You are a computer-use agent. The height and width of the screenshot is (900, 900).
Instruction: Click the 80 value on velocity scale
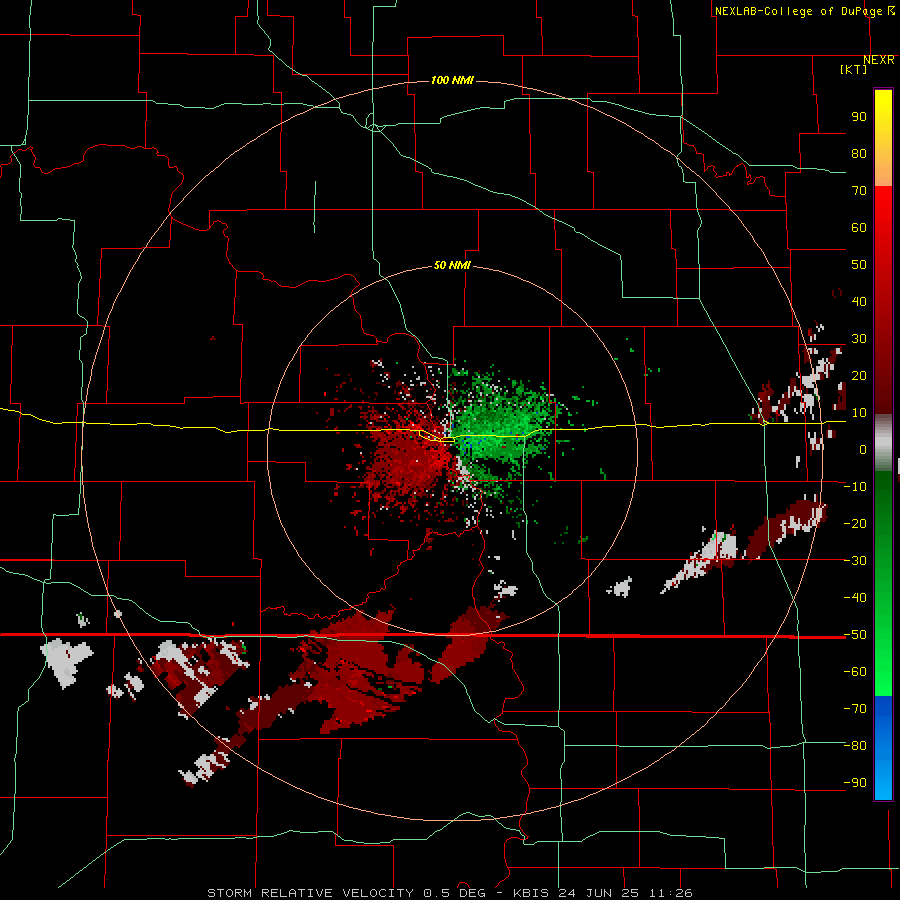859,154
